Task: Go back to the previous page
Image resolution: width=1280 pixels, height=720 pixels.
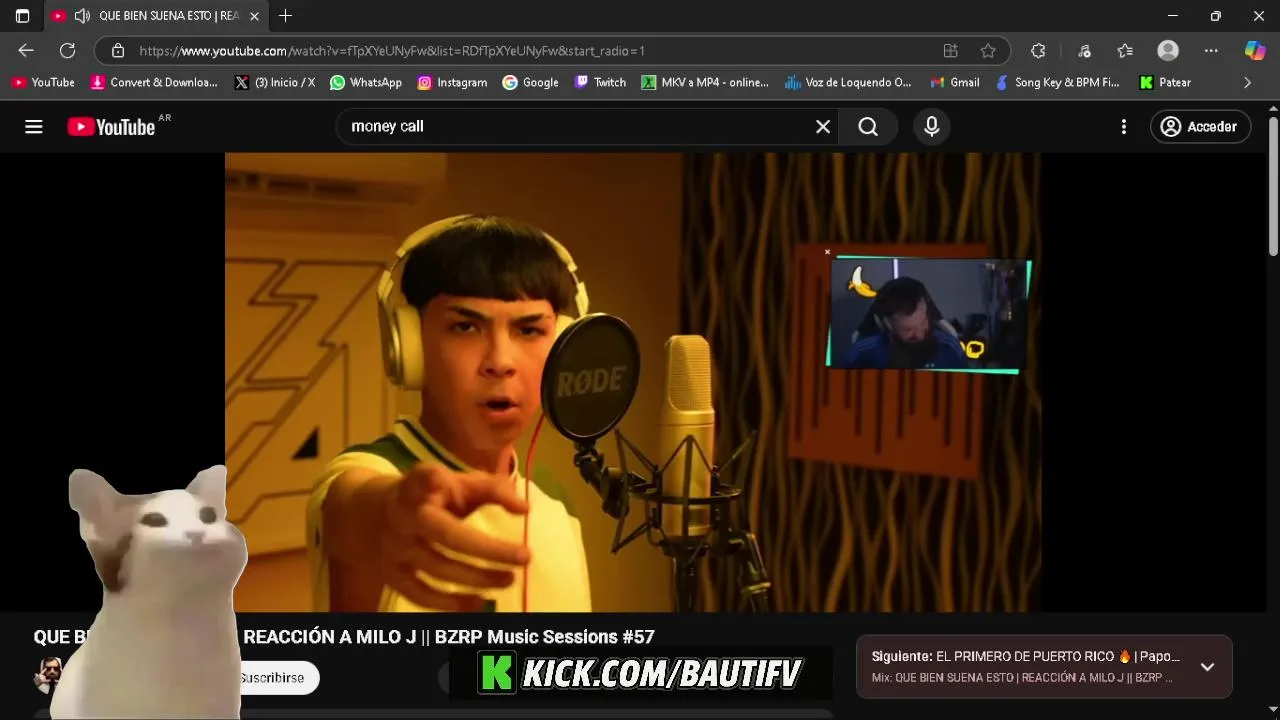Action: tap(26, 51)
